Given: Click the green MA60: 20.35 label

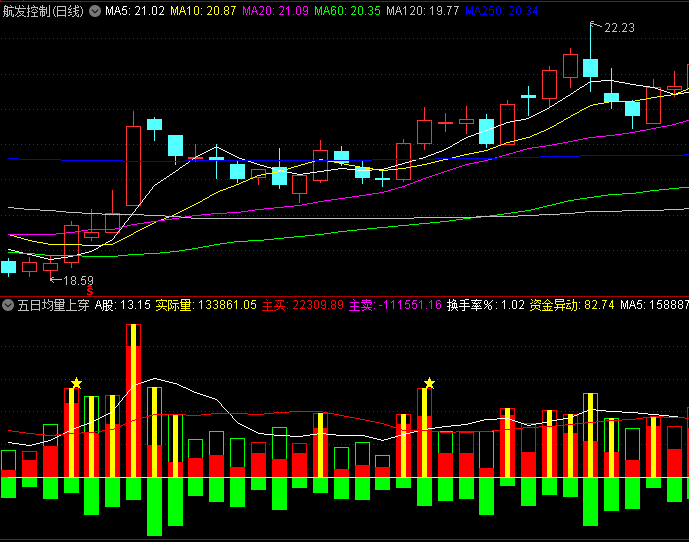Looking at the screenshot, I should click(348, 11).
